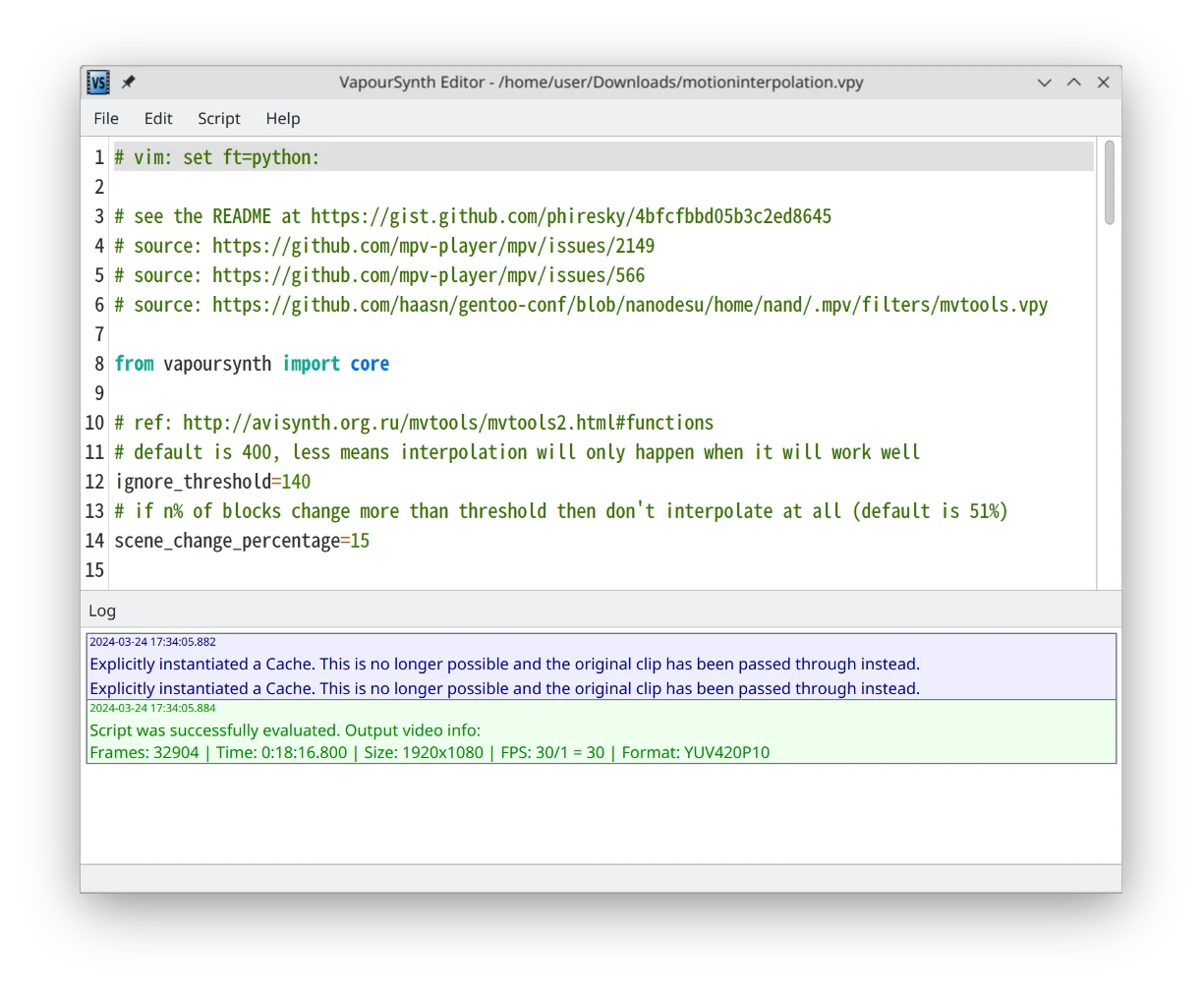The height and width of the screenshot is (989, 1204).
Task: Click the ignore_threshold value 140
Action: coord(296,482)
